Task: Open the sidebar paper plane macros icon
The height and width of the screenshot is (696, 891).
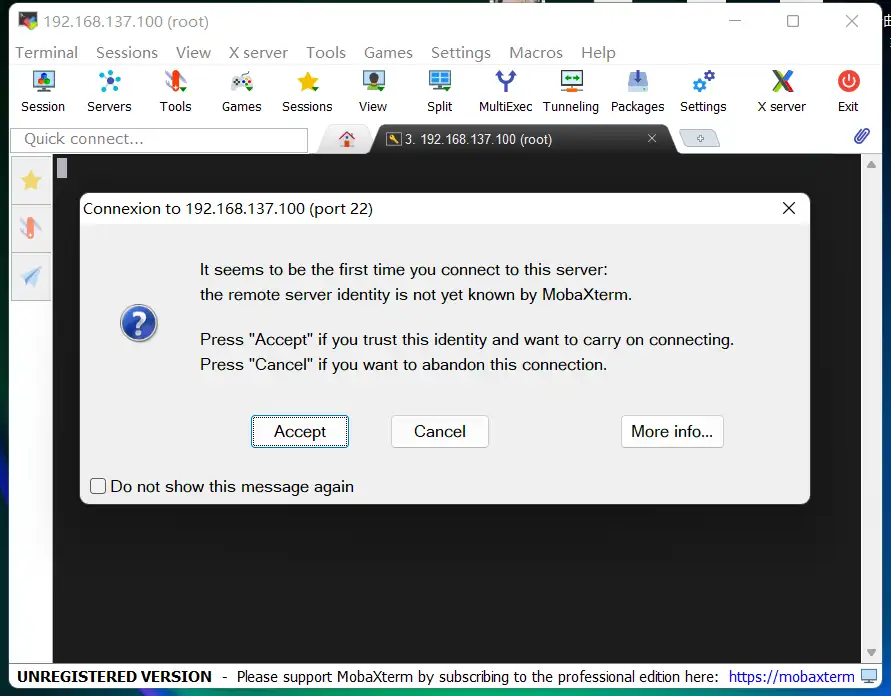Action: [x=31, y=276]
